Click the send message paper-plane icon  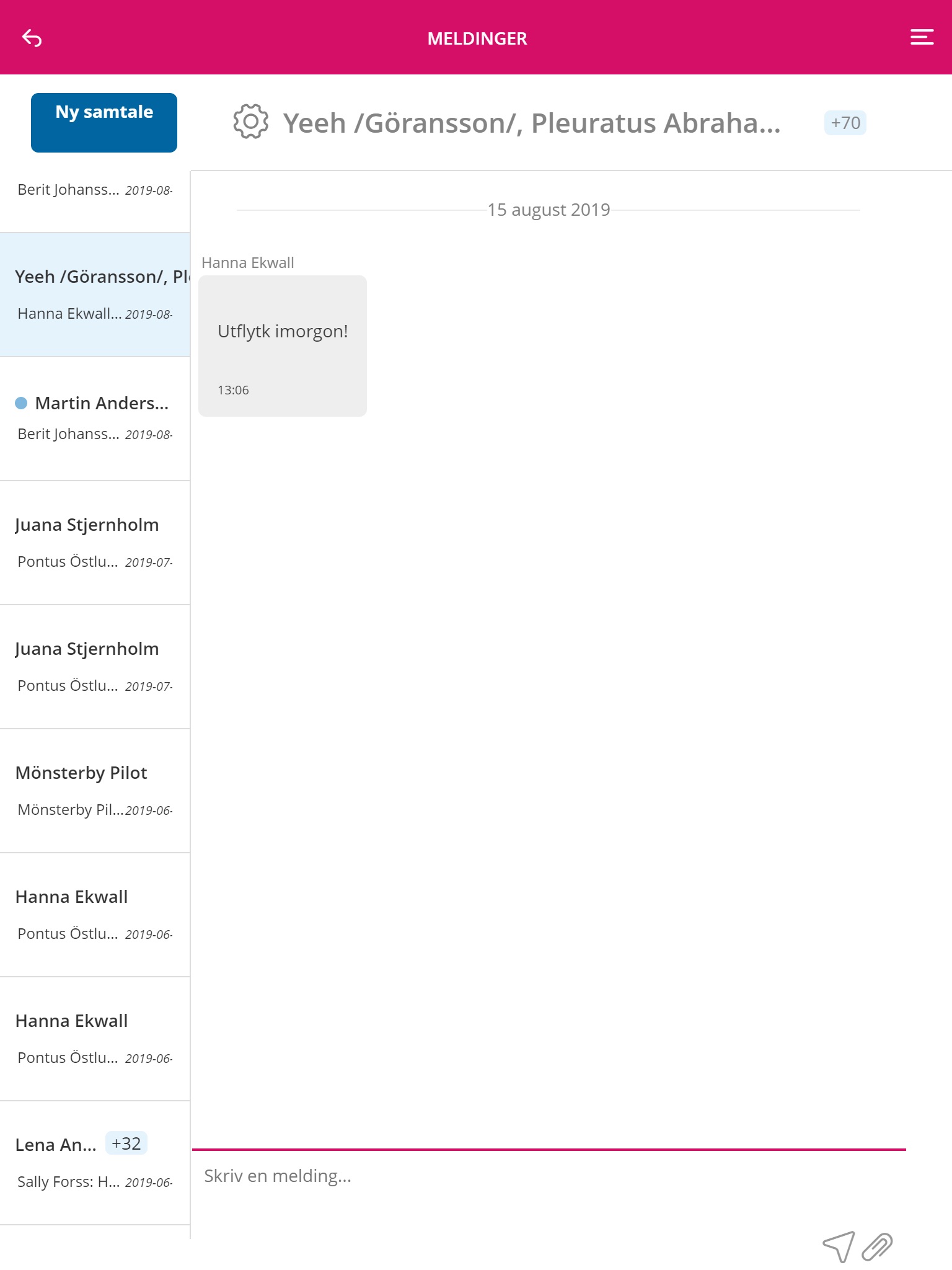point(839,1246)
